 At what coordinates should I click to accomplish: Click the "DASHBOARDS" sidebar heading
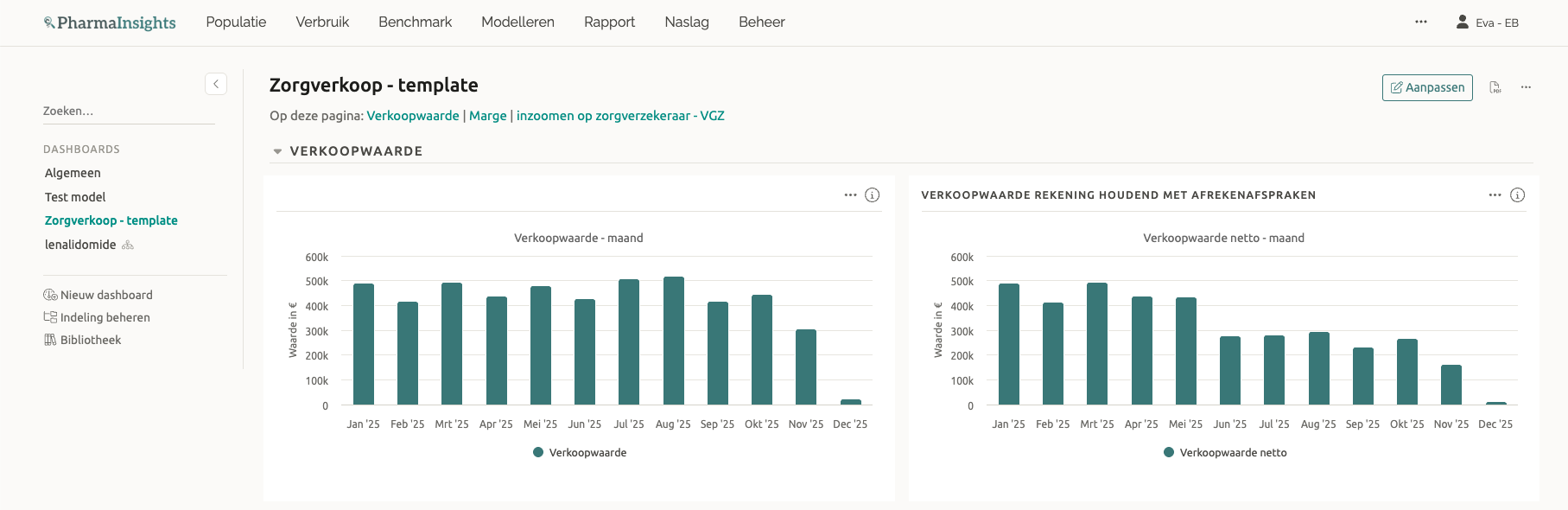pos(82,150)
